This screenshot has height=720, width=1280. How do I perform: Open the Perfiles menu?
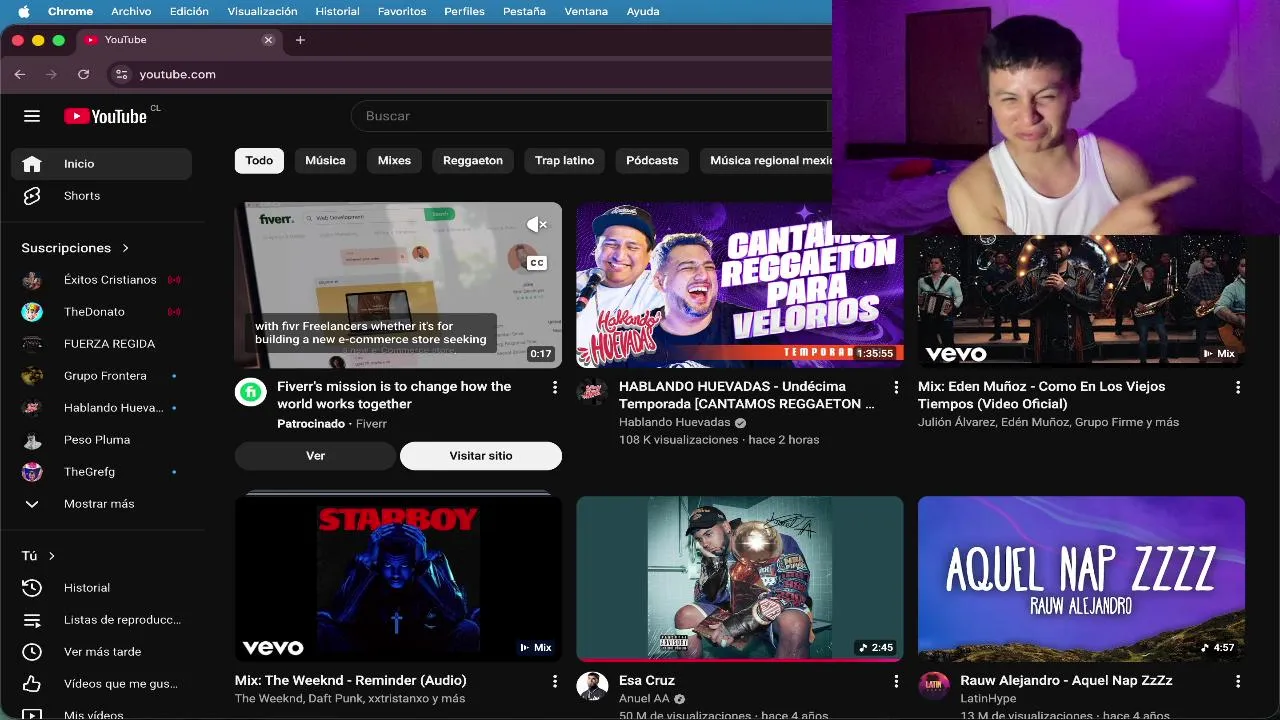point(464,11)
